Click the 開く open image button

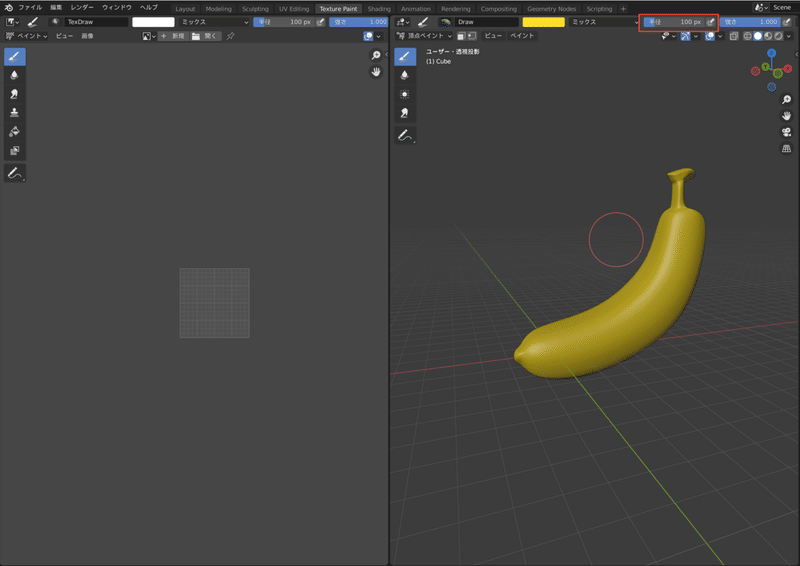[205, 36]
